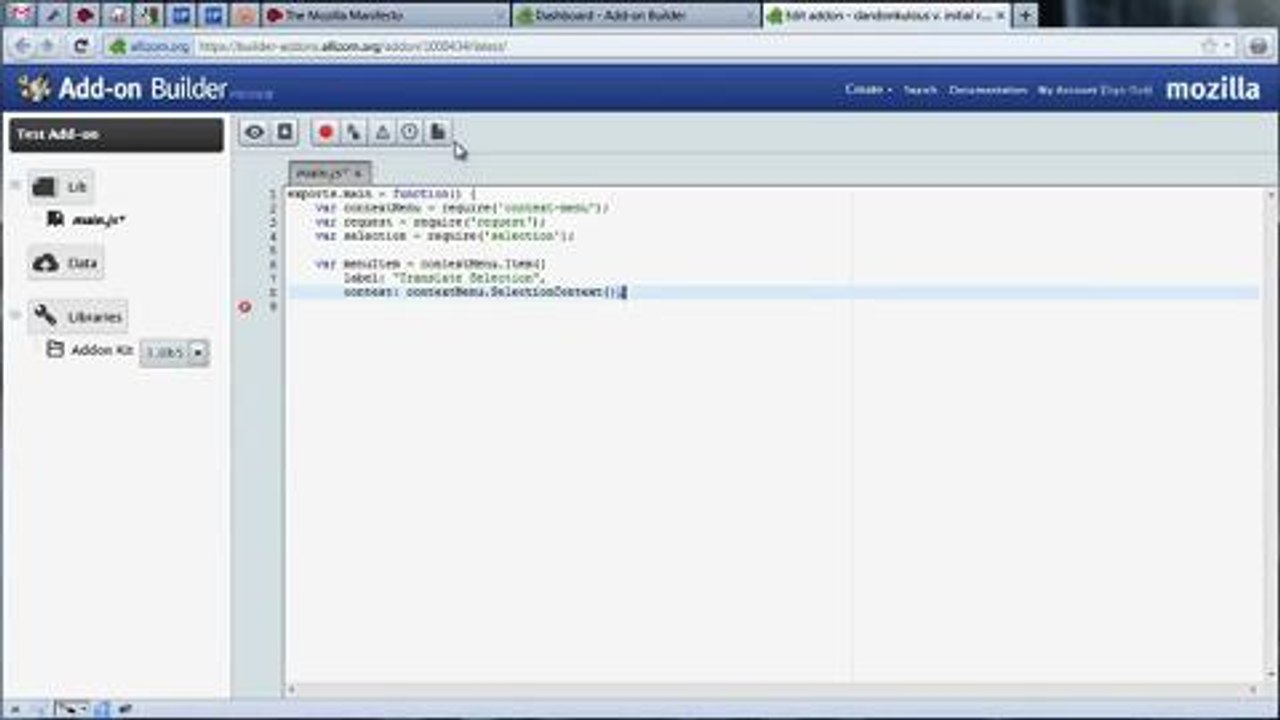This screenshot has height=720, width=1280.
Task: Click the "Translate Selection" label line in code
Action: (443, 278)
